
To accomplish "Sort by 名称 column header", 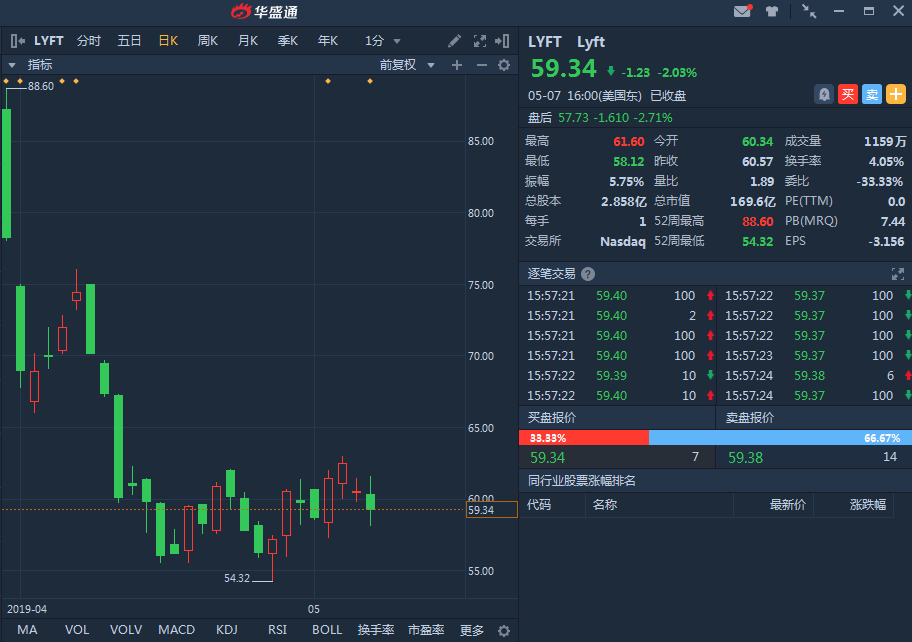I will [605, 504].
